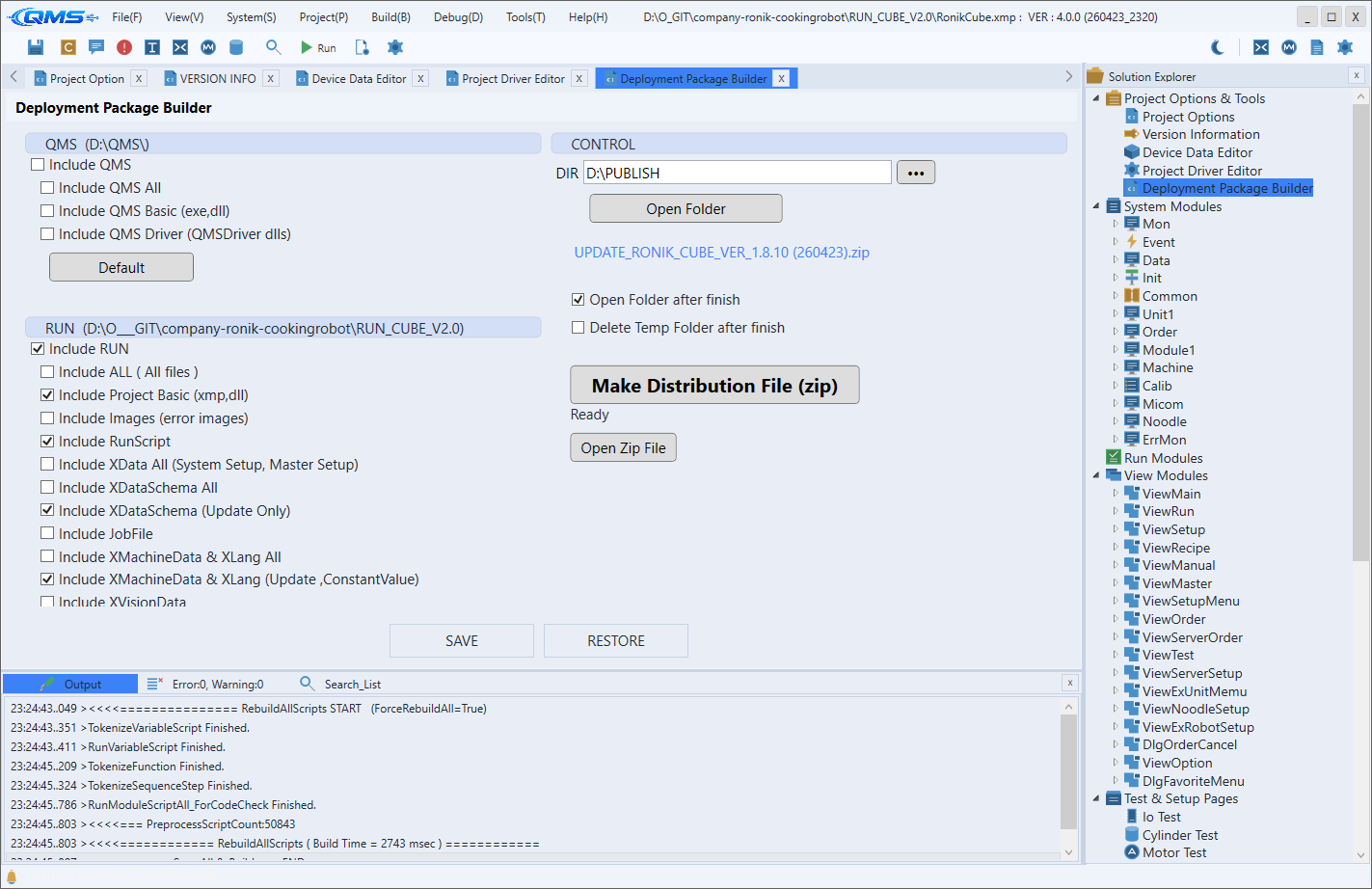Click the left toolbar crossed-arrows icon
Screen dimensions: 1372x889
click(x=180, y=47)
